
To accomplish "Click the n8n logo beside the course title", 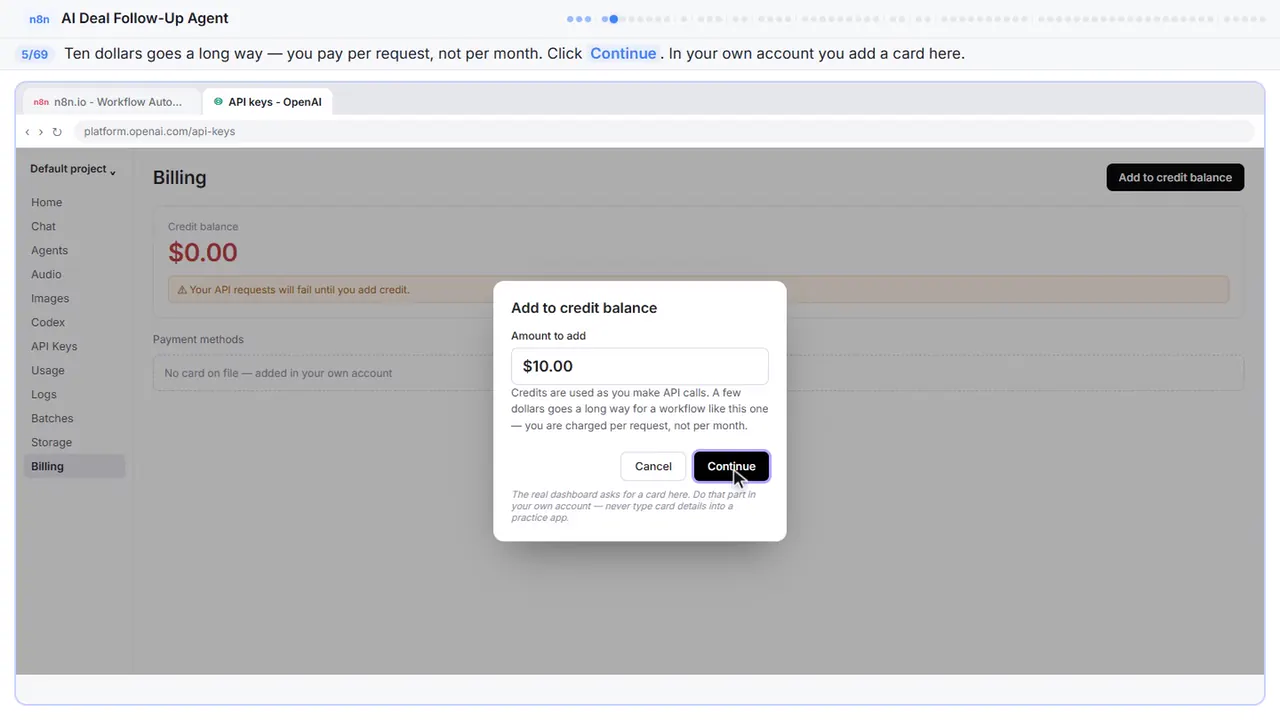I will pos(39,19).
